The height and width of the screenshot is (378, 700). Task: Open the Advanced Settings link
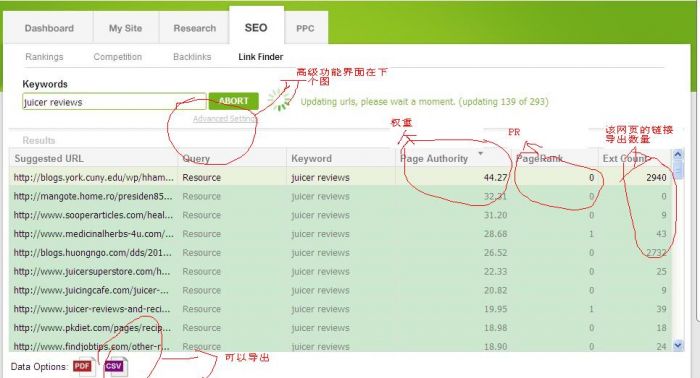[224, 119]
